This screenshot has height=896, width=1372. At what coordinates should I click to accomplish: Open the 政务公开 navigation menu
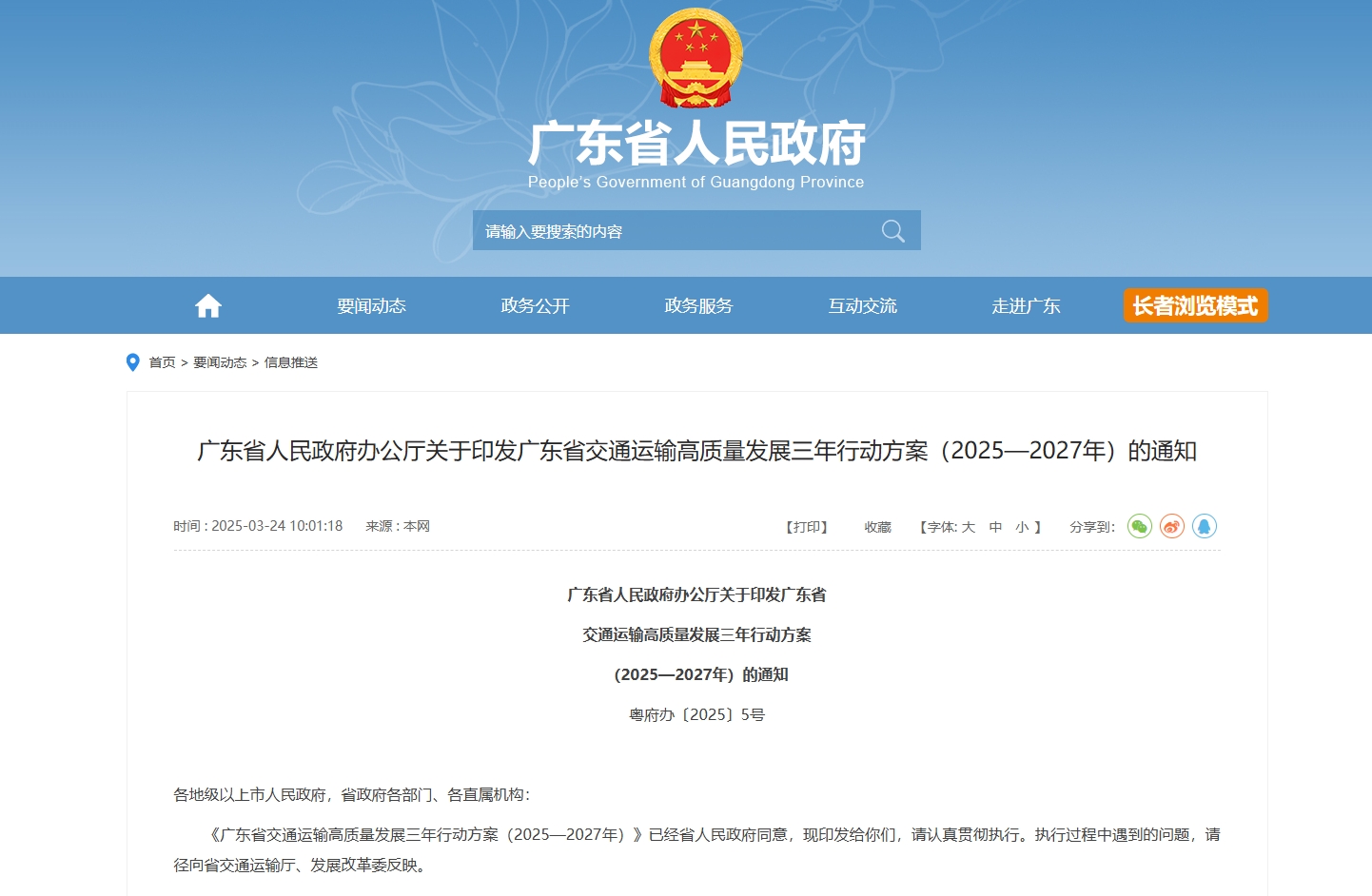click(x=535, y=305)
